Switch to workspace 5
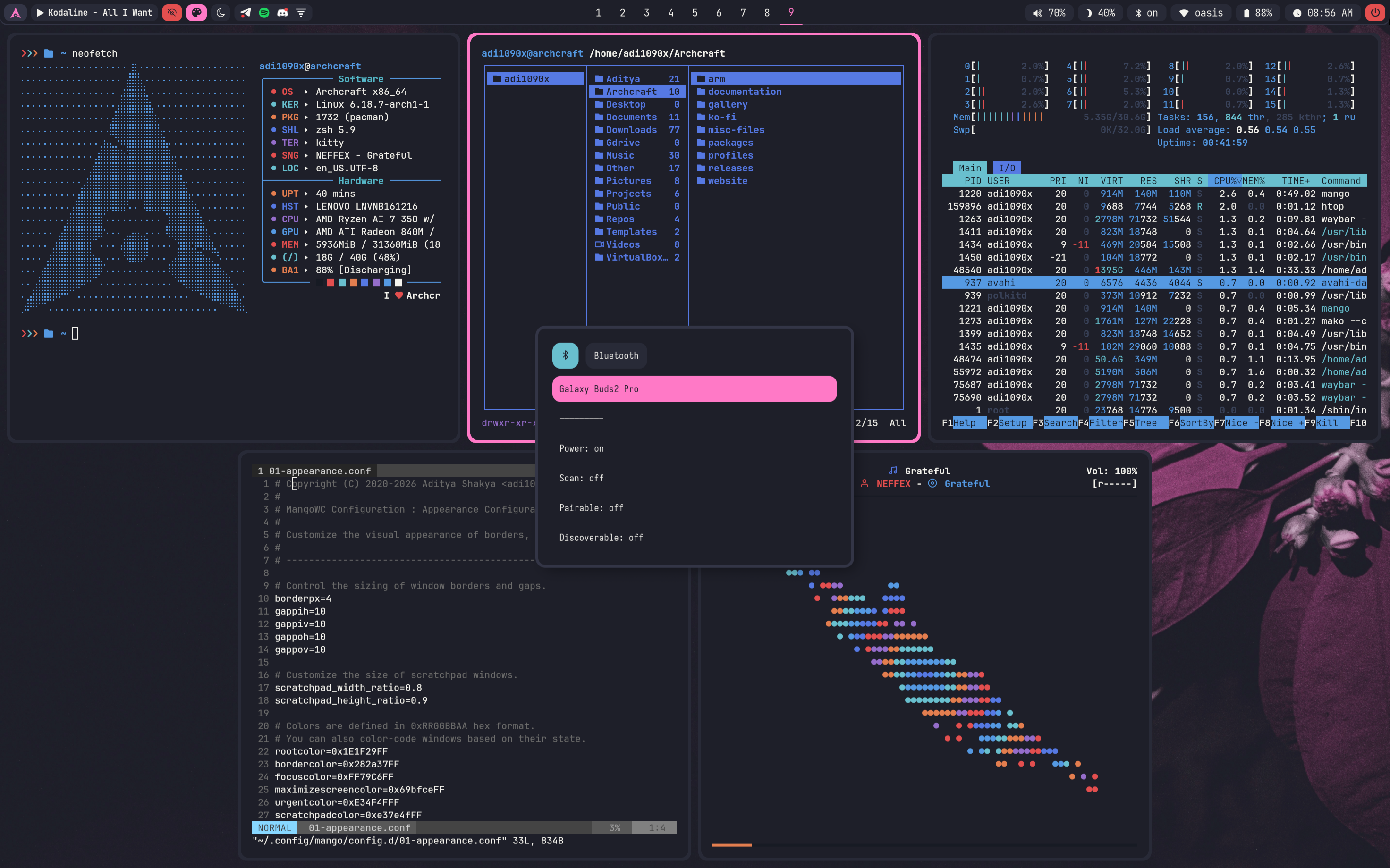Screen dimensions: 1390x868 pos(695,13)
